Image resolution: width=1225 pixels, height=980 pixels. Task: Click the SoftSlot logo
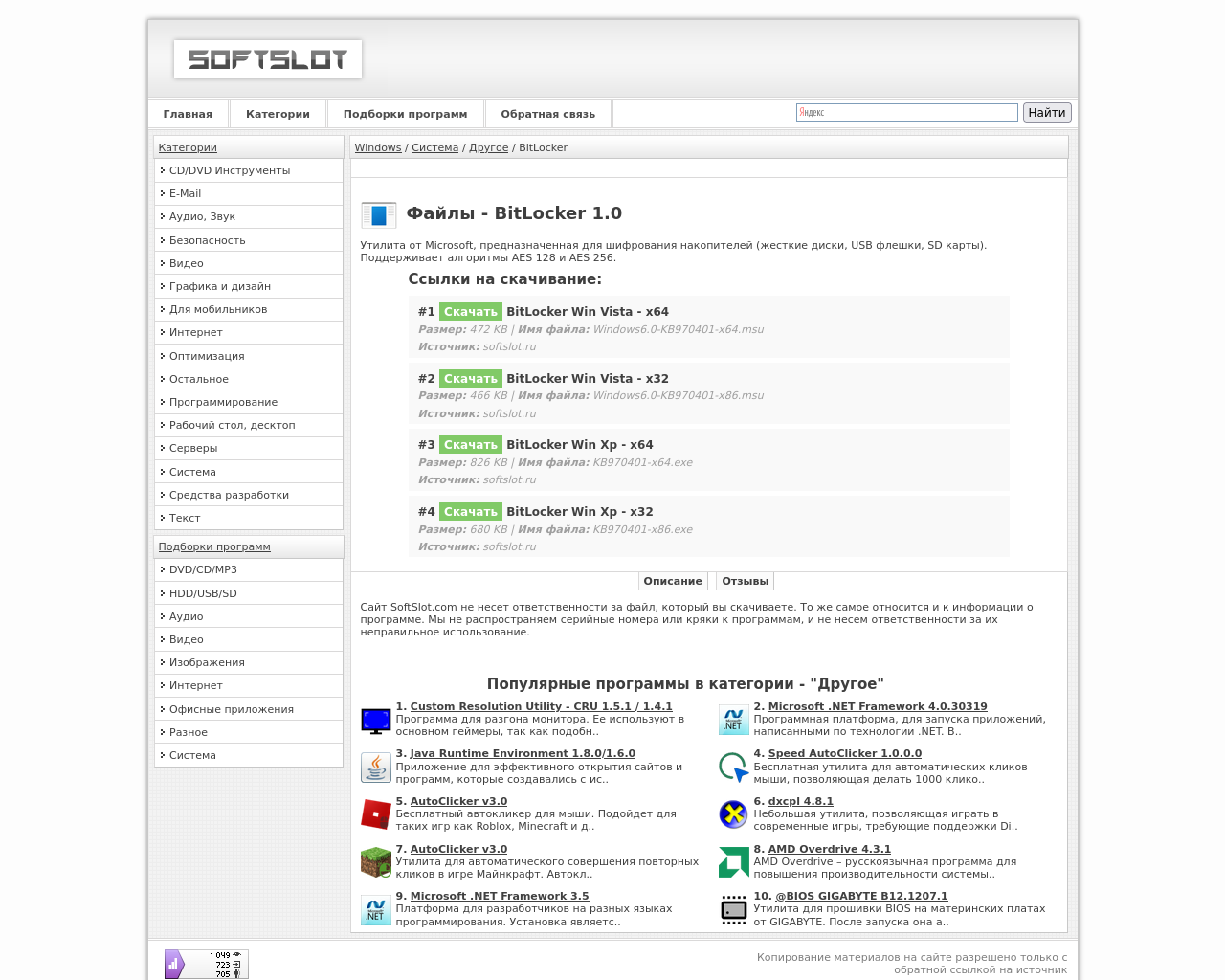[268, 59]
